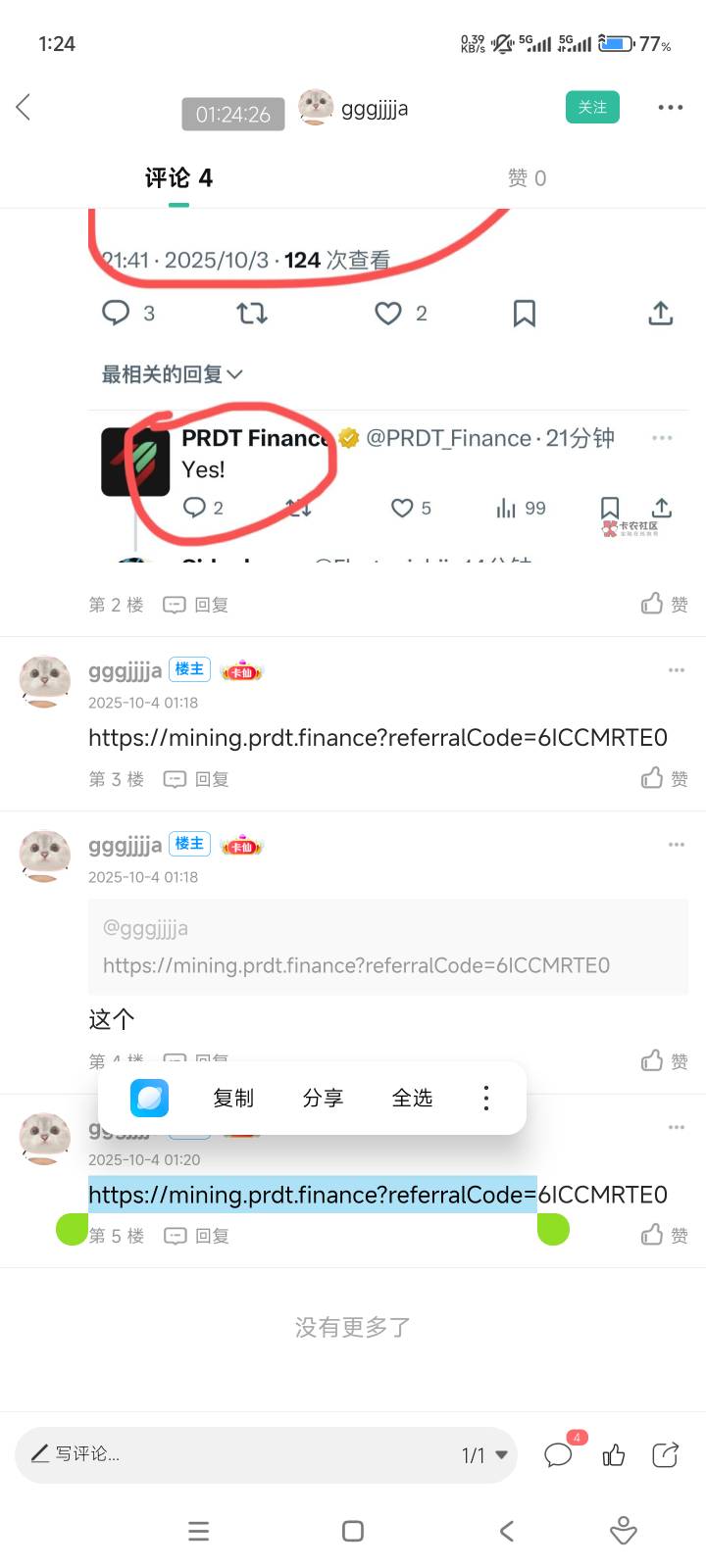Tap the thumbs-up icon in bottom bar
Viewport: 706px width, 1568px height.
tap(614, 1455)
